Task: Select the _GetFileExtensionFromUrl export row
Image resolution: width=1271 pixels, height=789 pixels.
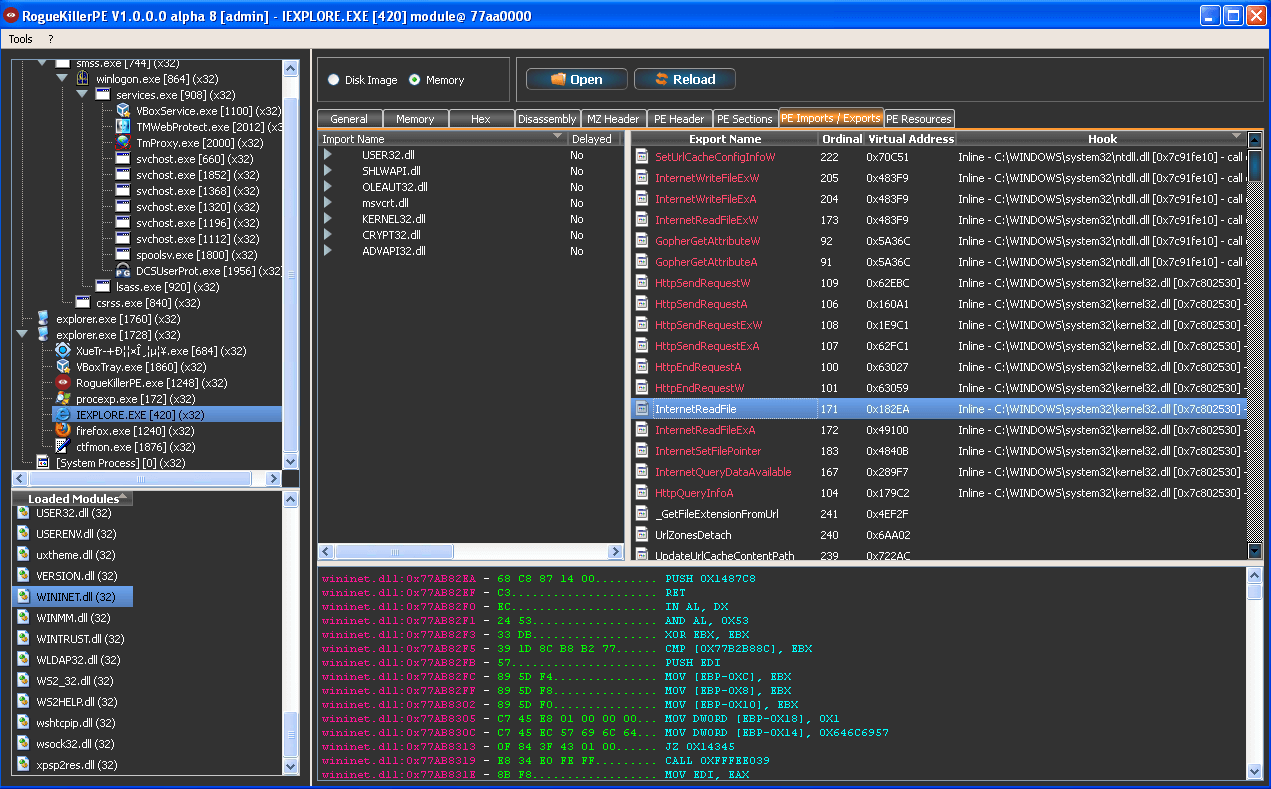Action: tap(940, 514)
